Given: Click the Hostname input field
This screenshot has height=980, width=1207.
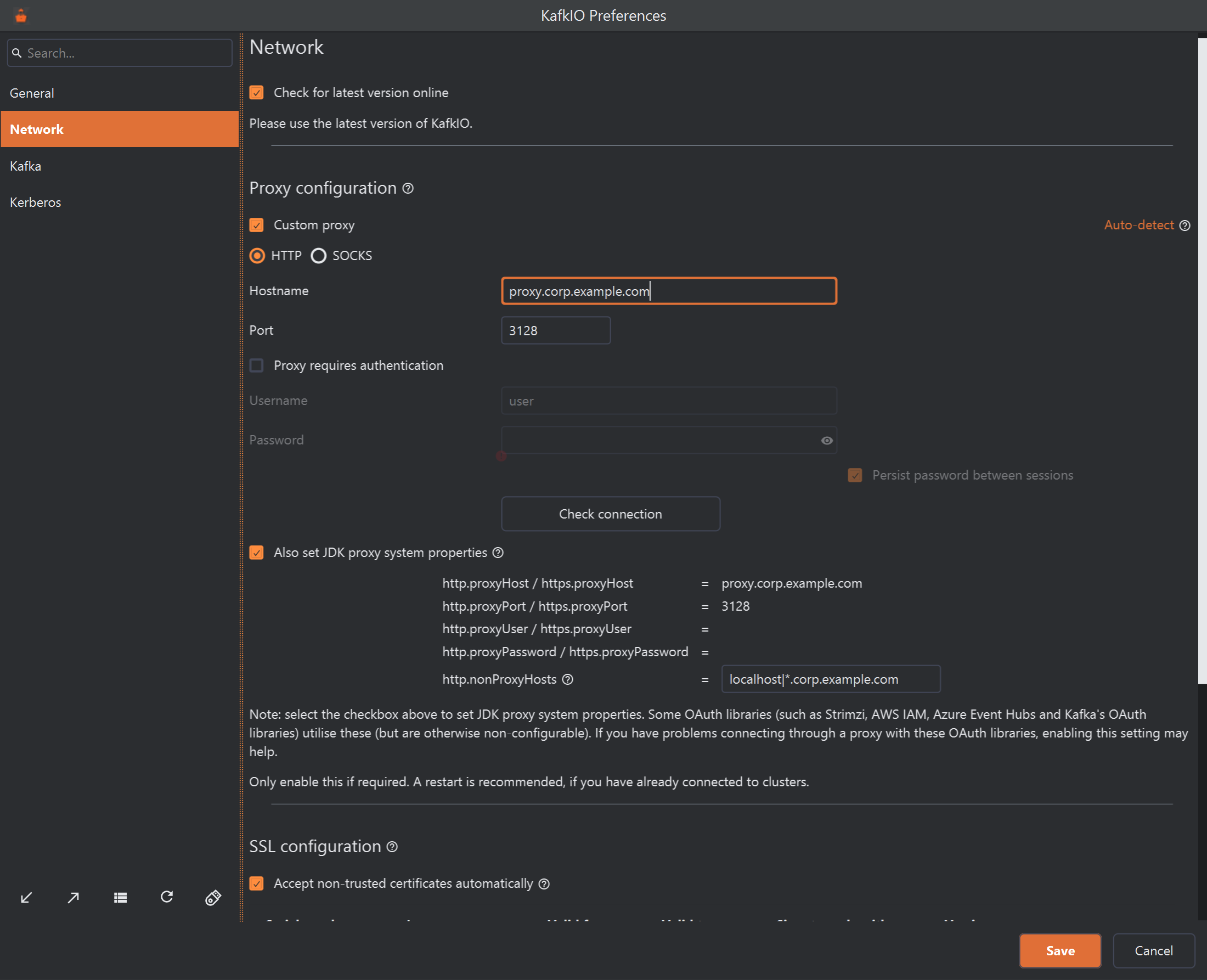Looking at the screenshot, I should 669,291.
